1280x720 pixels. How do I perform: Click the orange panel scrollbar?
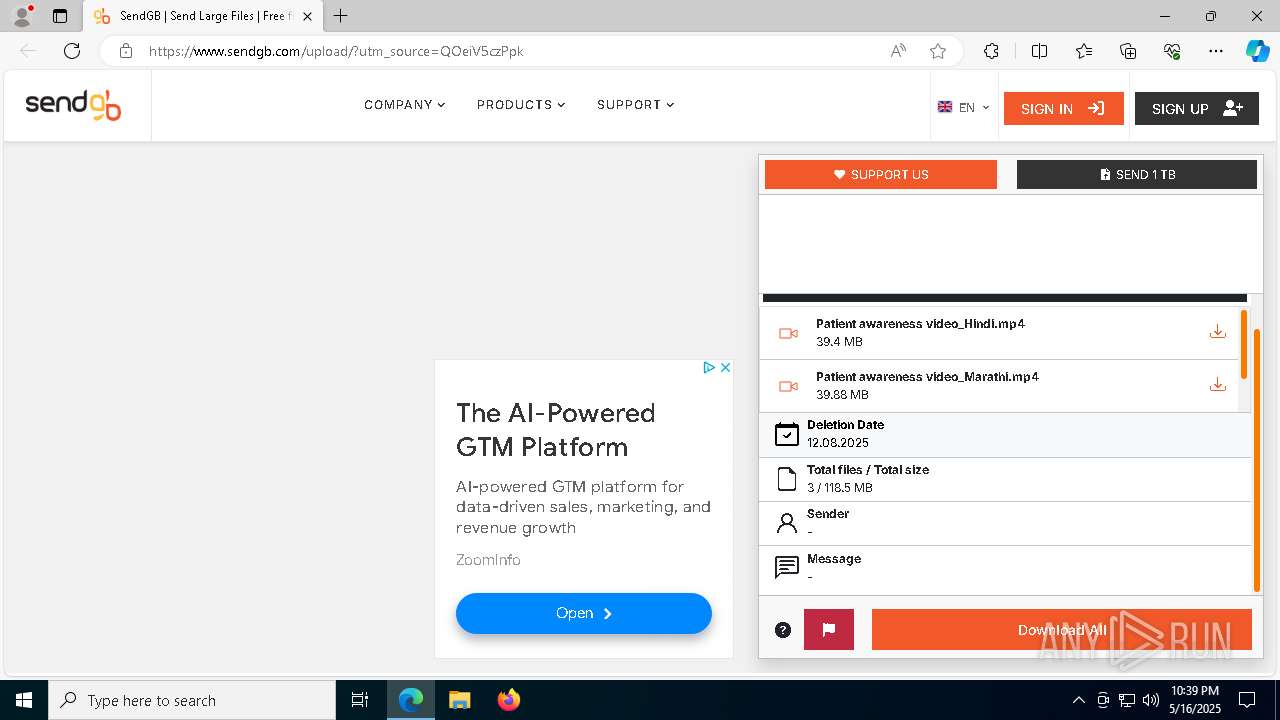tap(1257, 460)
